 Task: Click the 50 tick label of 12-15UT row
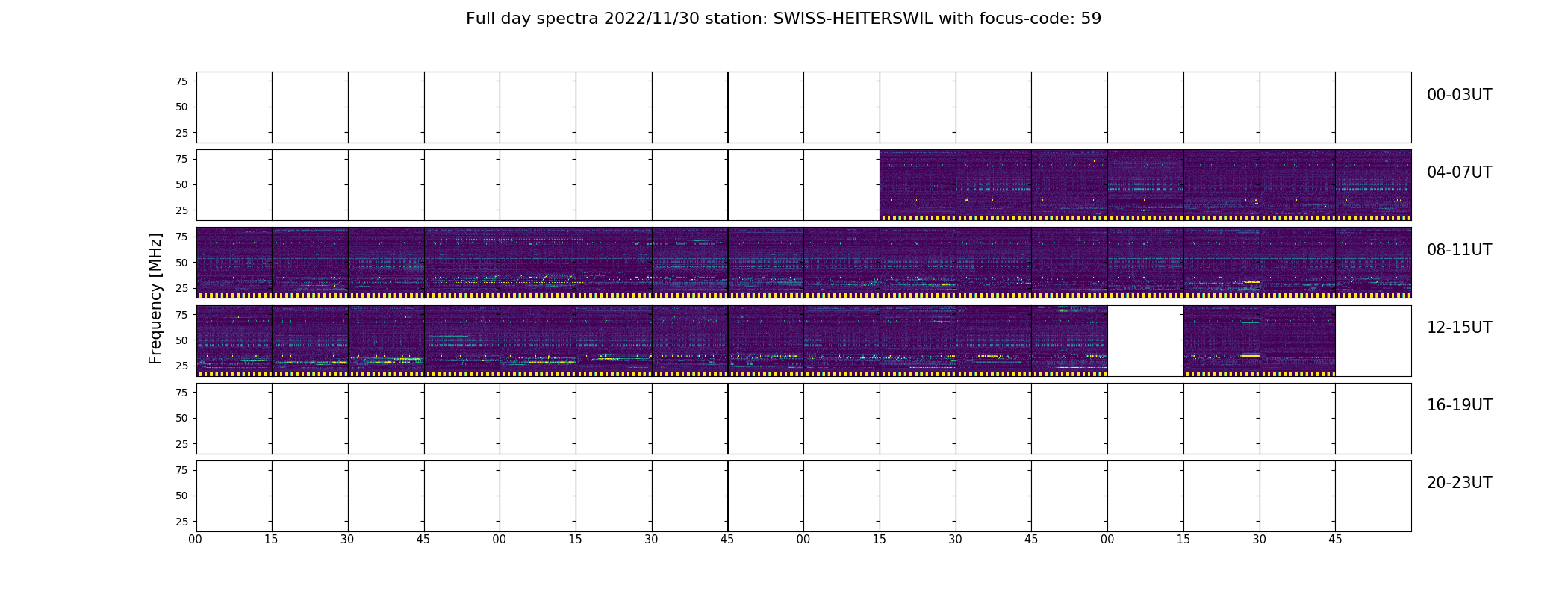[x=181, y=340]
